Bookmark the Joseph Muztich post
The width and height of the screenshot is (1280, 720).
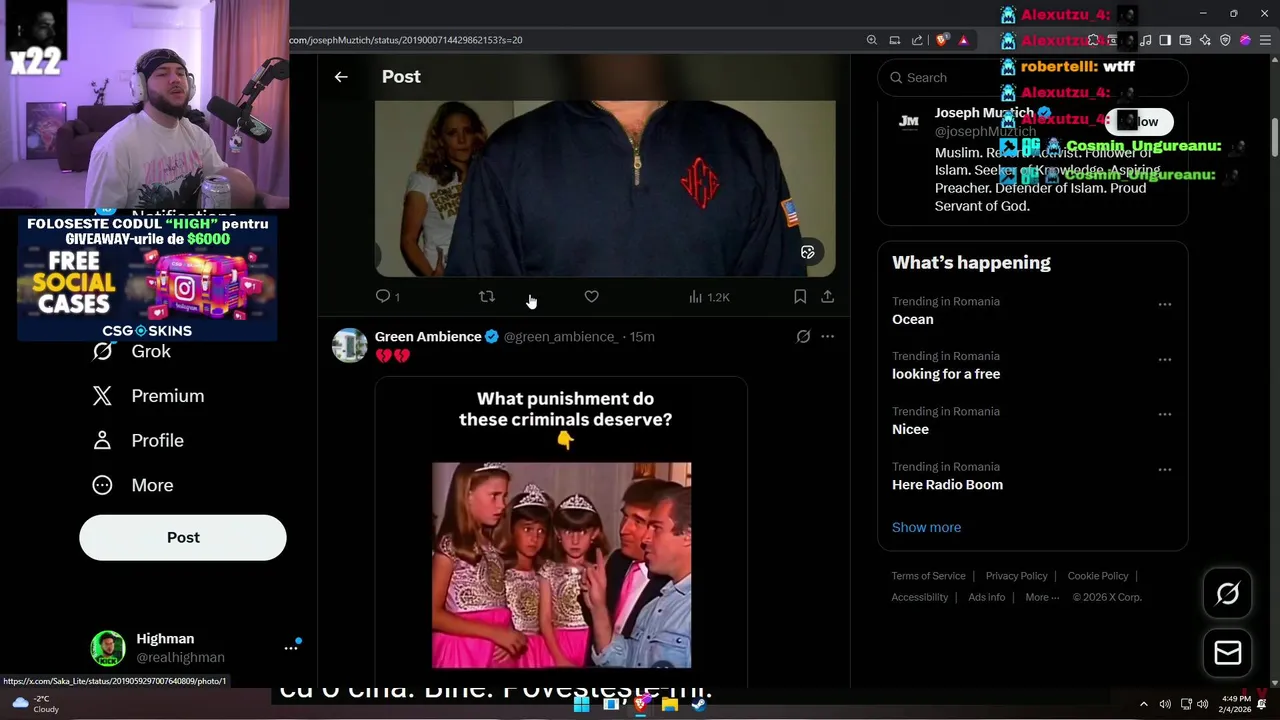pyautogui.click(x=800, y=297)
